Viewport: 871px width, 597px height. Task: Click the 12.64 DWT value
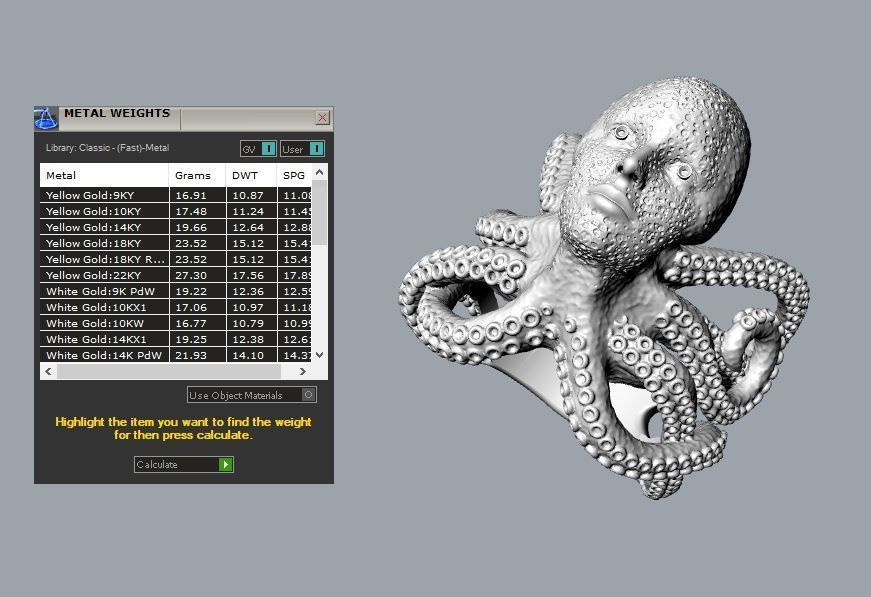point(248,228)
